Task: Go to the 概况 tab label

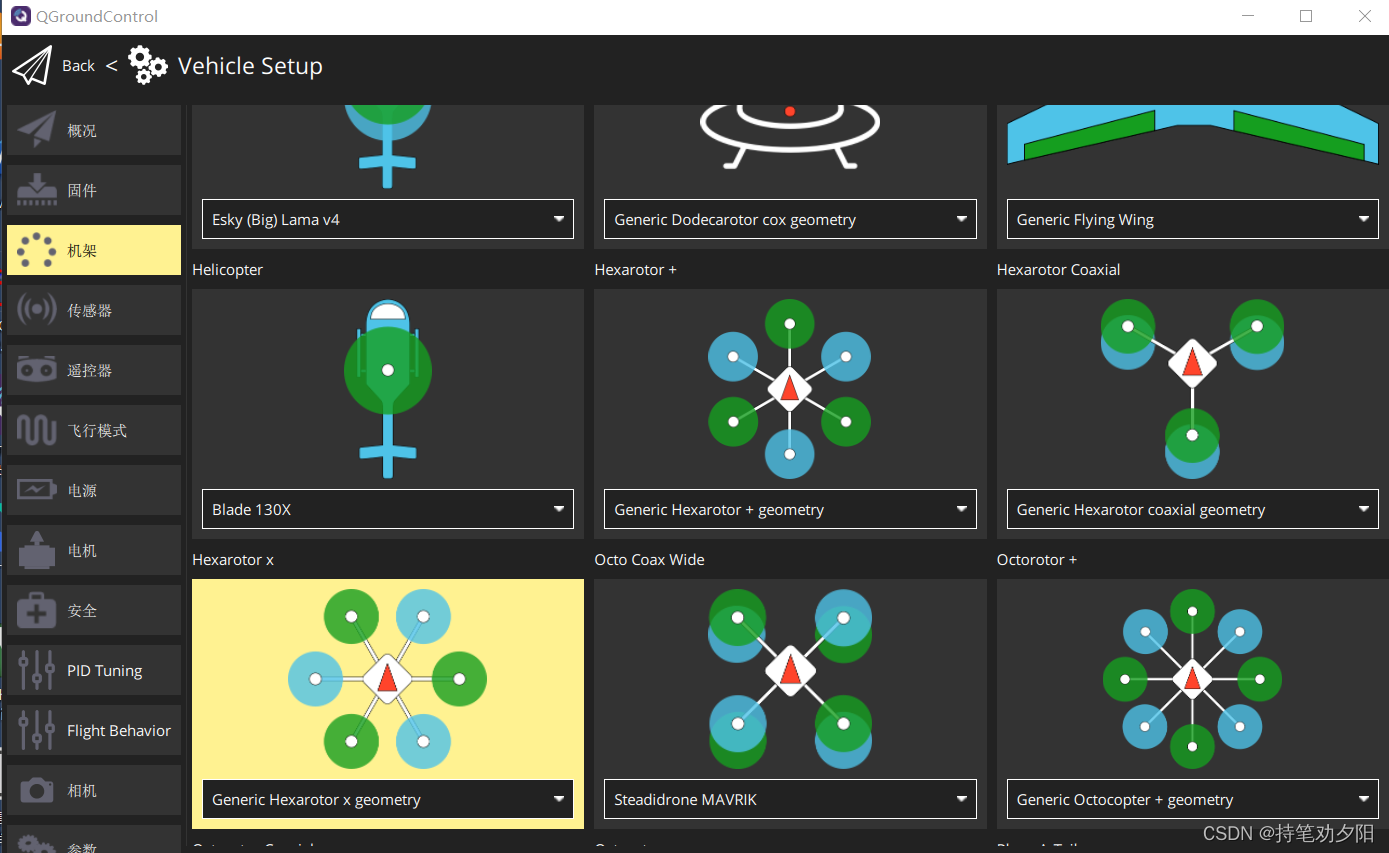Action: [x=82, y=131]
